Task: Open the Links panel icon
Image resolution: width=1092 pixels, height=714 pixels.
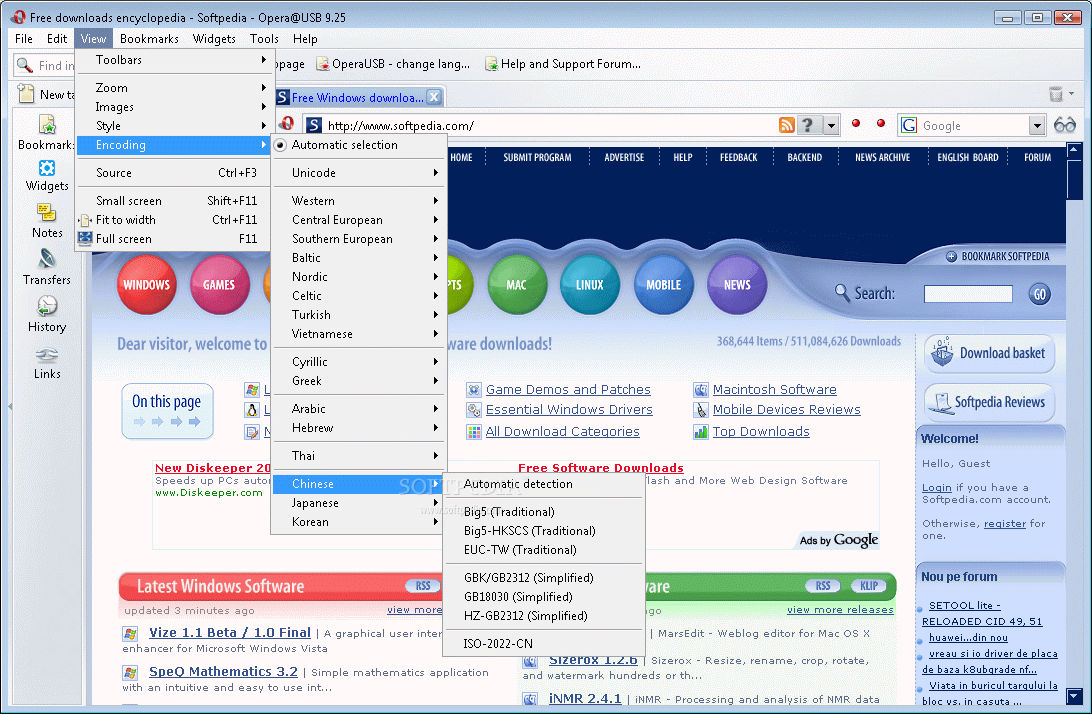Action: pyautogui.click(x=47, y=355)
